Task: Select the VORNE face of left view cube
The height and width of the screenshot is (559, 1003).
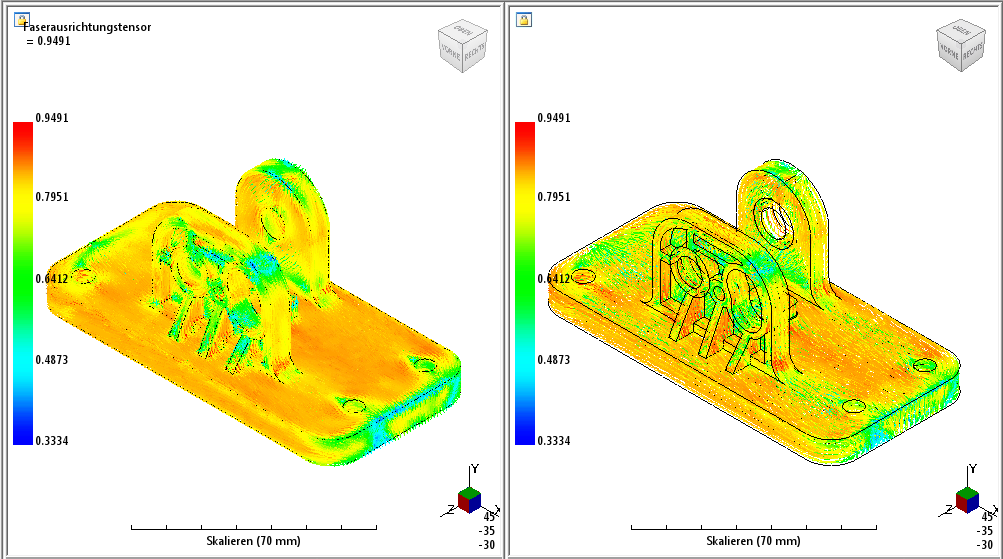Action: pyautogui.click(x=450, y=54)
